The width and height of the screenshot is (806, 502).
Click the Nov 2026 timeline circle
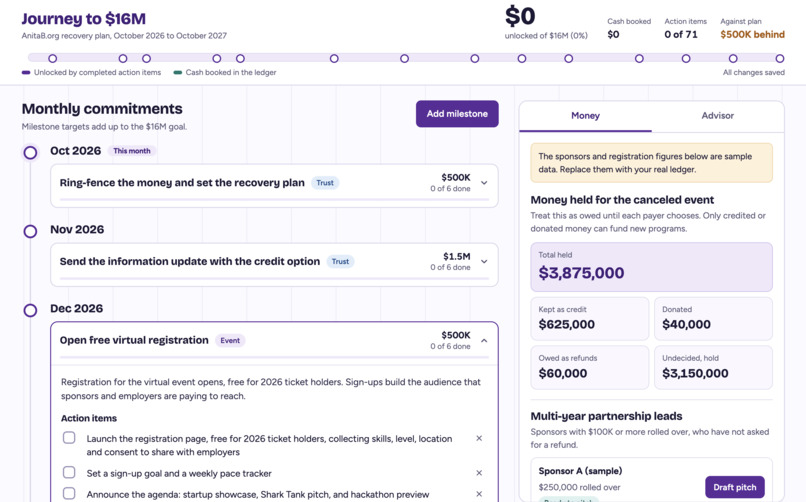30,231
